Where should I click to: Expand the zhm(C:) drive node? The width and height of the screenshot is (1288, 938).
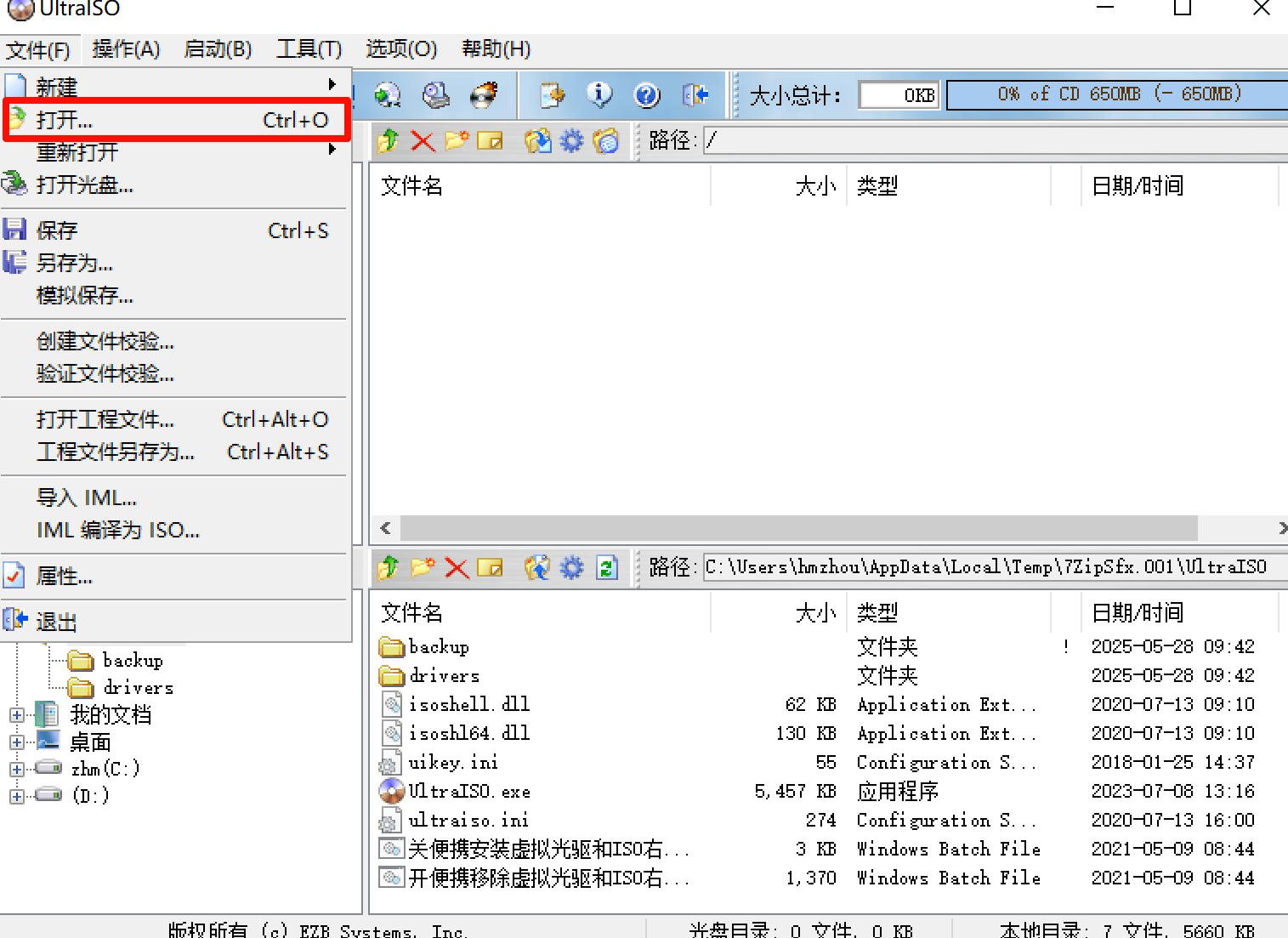[x=16, y=769]
